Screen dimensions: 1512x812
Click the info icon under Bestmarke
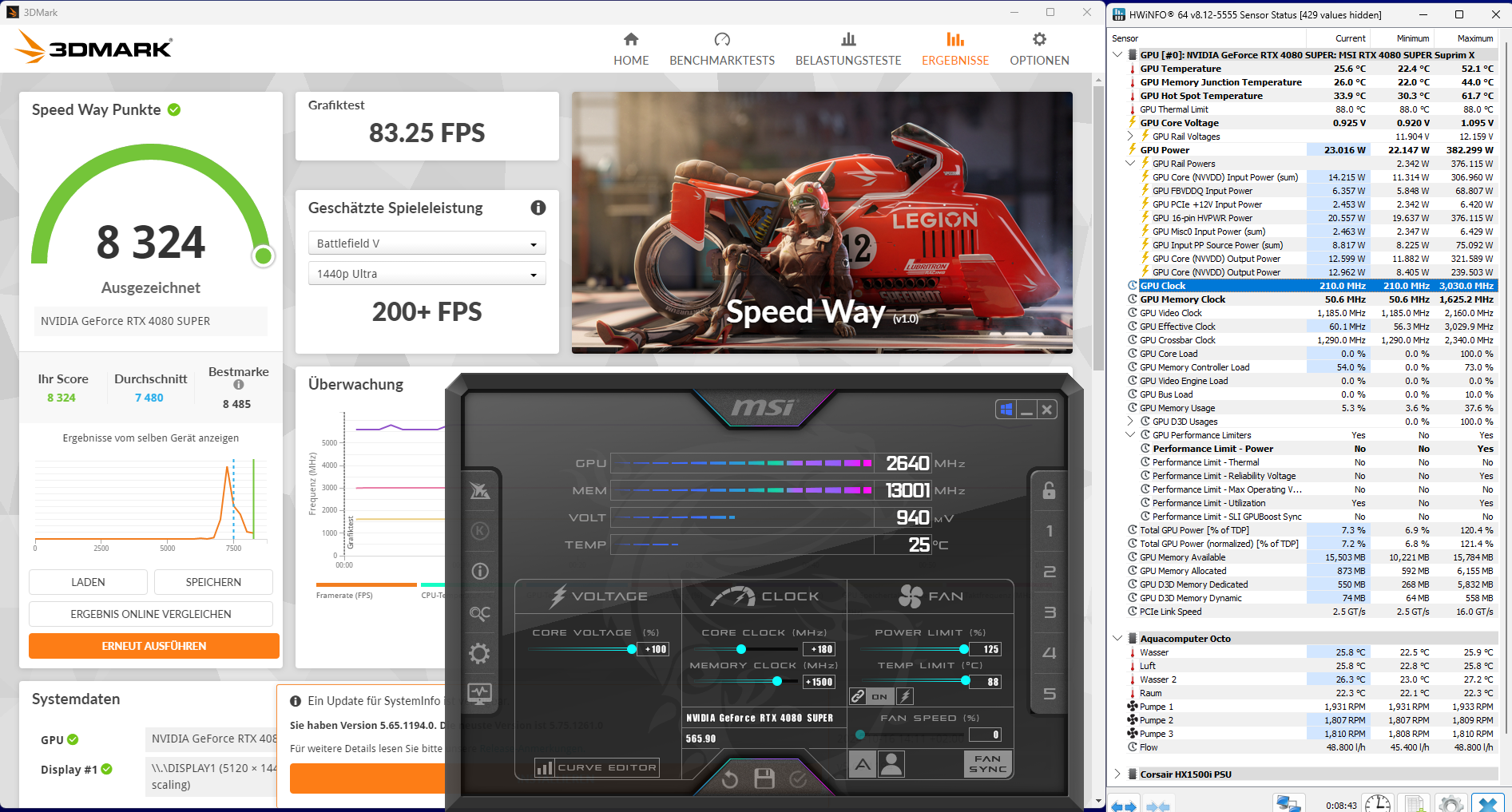pyautogui.click(x=238, y=385)
